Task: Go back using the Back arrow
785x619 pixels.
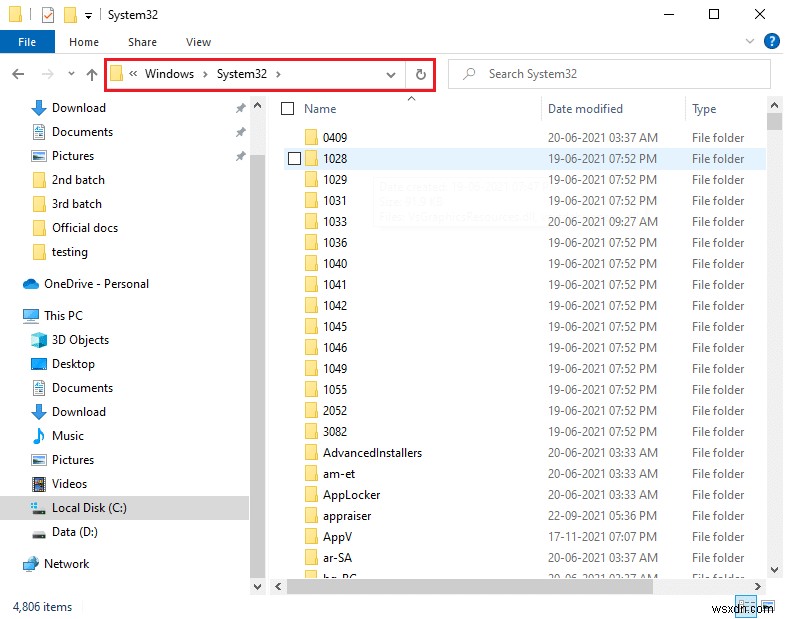Action: pyautogui.click(x=18, y=74)
